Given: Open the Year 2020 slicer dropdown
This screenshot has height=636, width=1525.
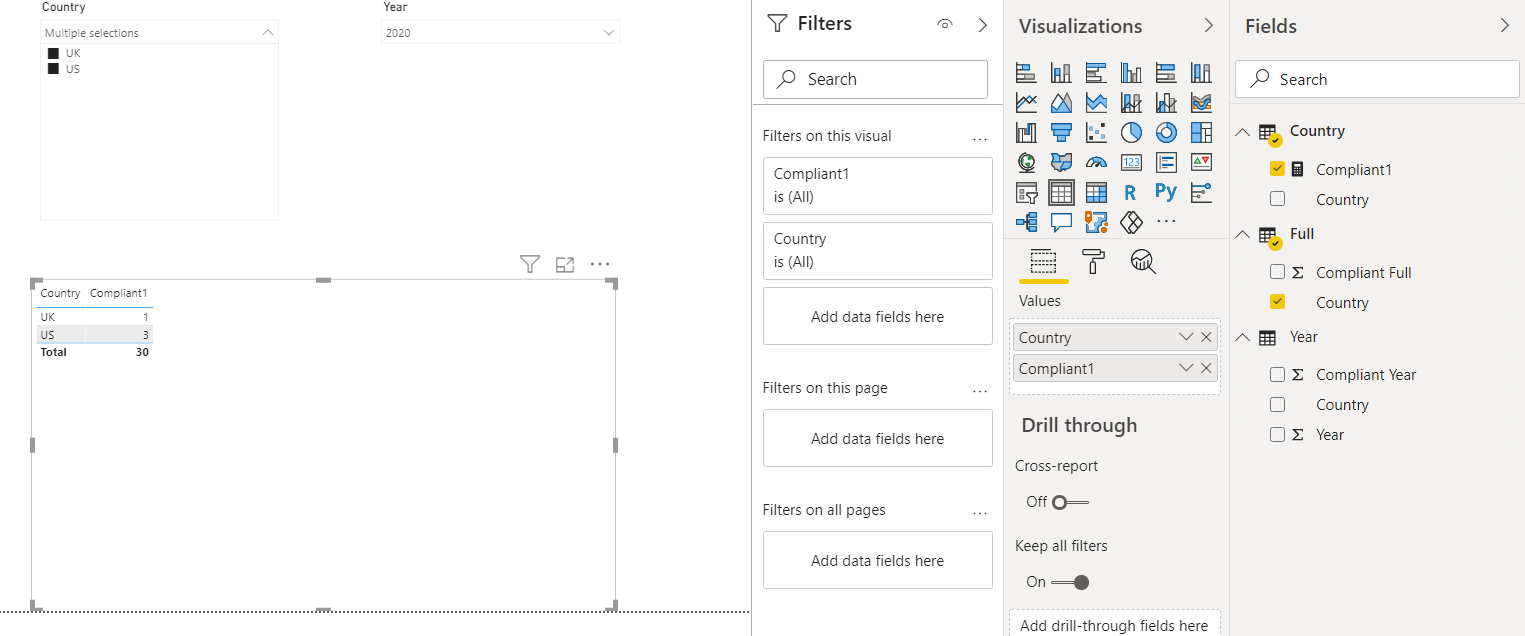Looking at the screenshot, I should (x=609, y=33).
